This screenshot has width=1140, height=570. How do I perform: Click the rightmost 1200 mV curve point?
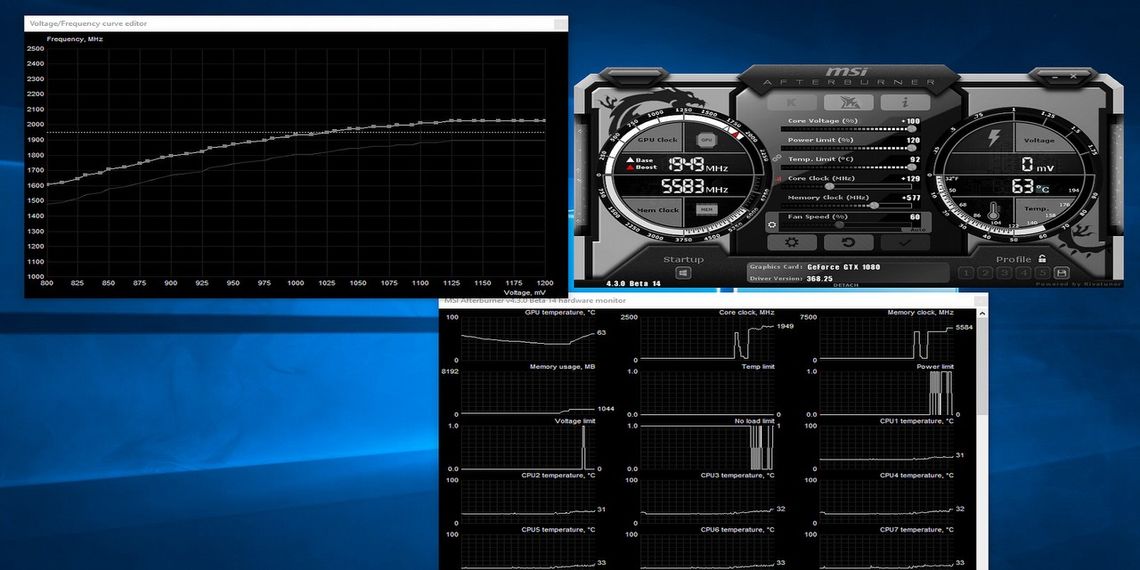pyautogui.click(x=544, y=121)
